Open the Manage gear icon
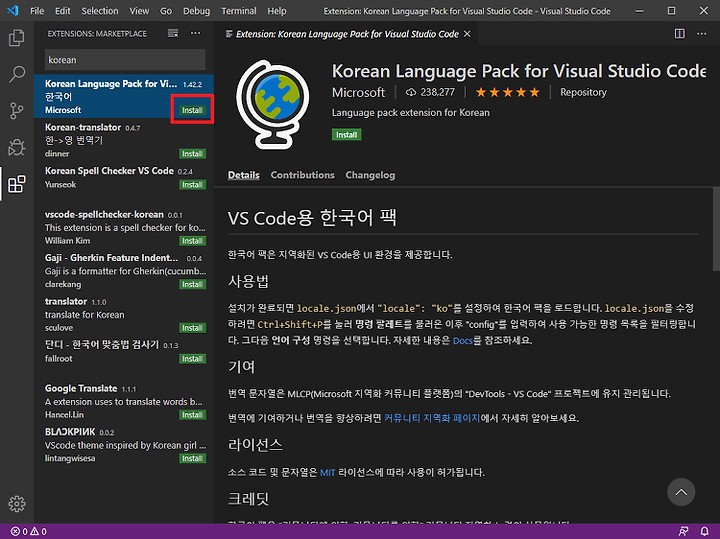 coord(17,504)
